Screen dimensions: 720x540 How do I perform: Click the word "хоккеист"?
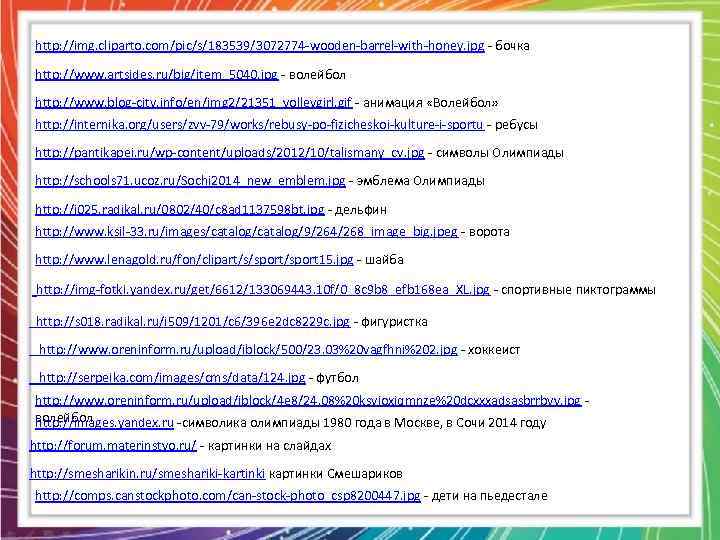pyautogui.click(x=494, y=349)
